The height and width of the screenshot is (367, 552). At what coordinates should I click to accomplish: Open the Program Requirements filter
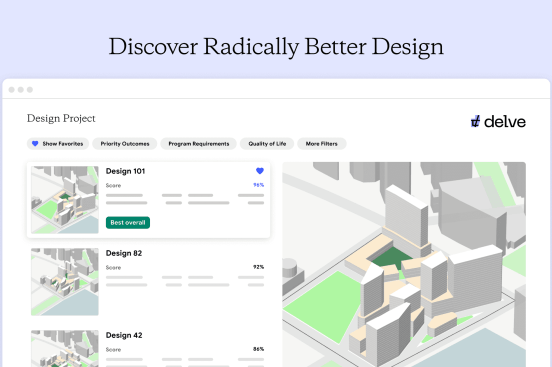click(x=199, y=144)
